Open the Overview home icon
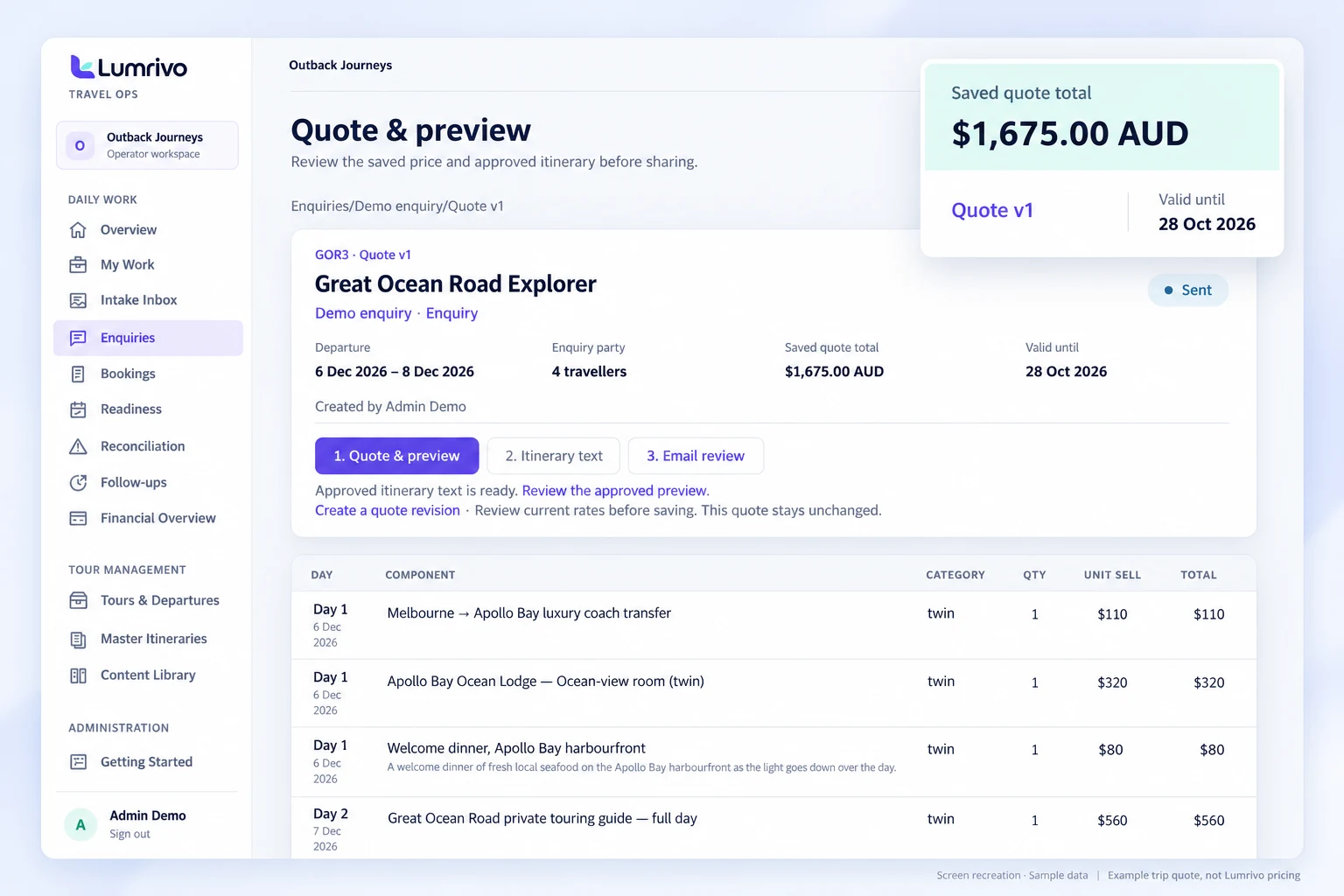 click(x=78, y=230)
